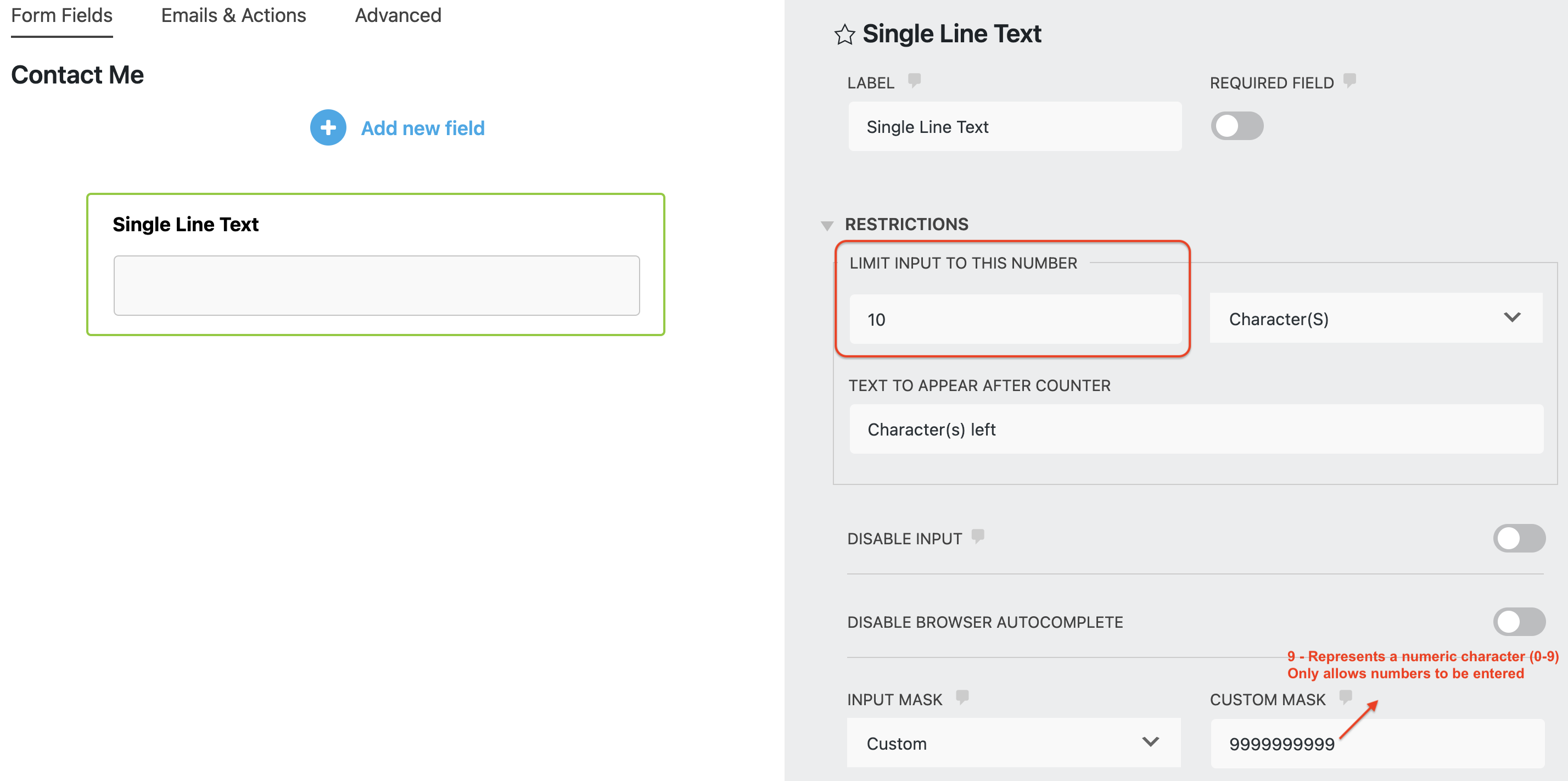Switch to the Emails & Actions tab
The height and width of the screenshot is (781, 1568).
click(233, 15)
